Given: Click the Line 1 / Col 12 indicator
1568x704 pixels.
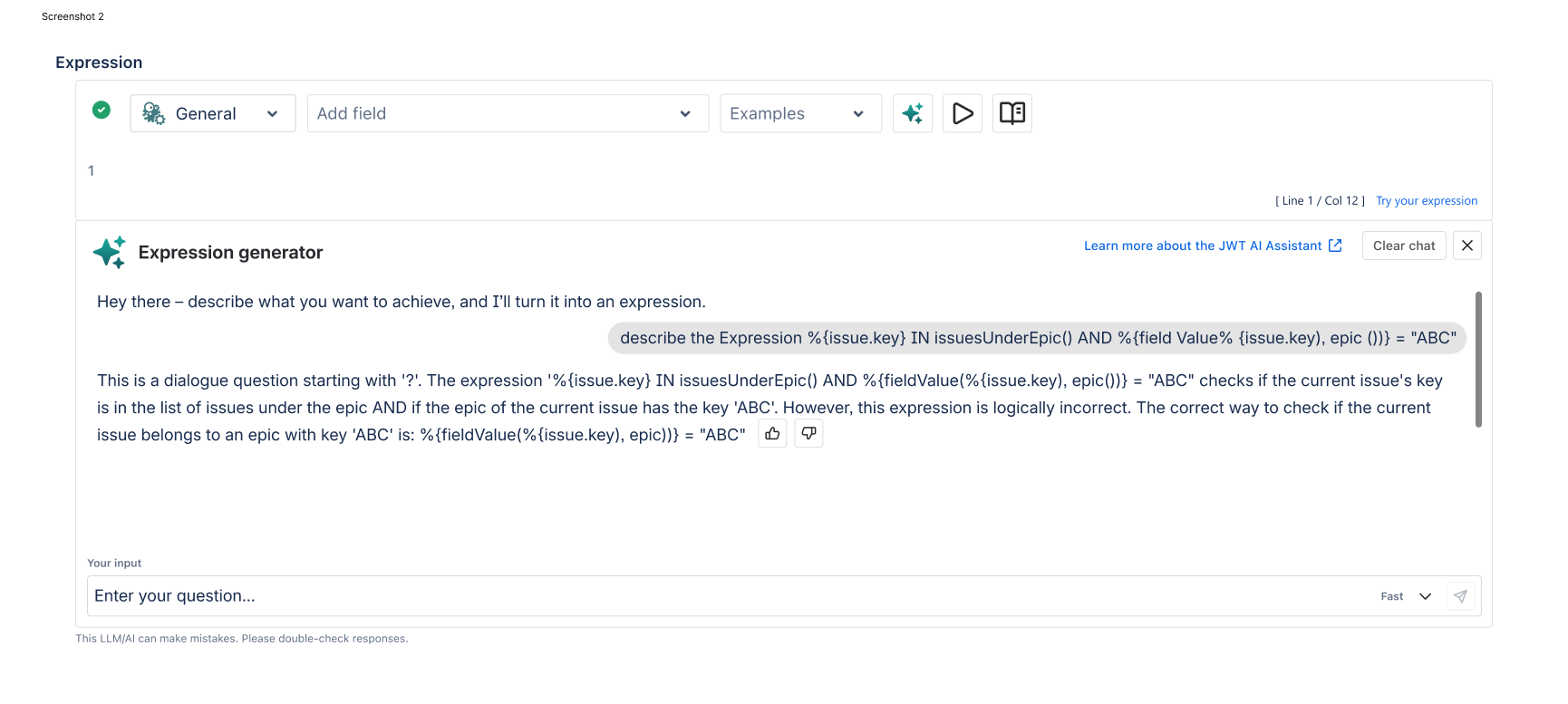Looking at the screenshot, I should (1320, 201).
